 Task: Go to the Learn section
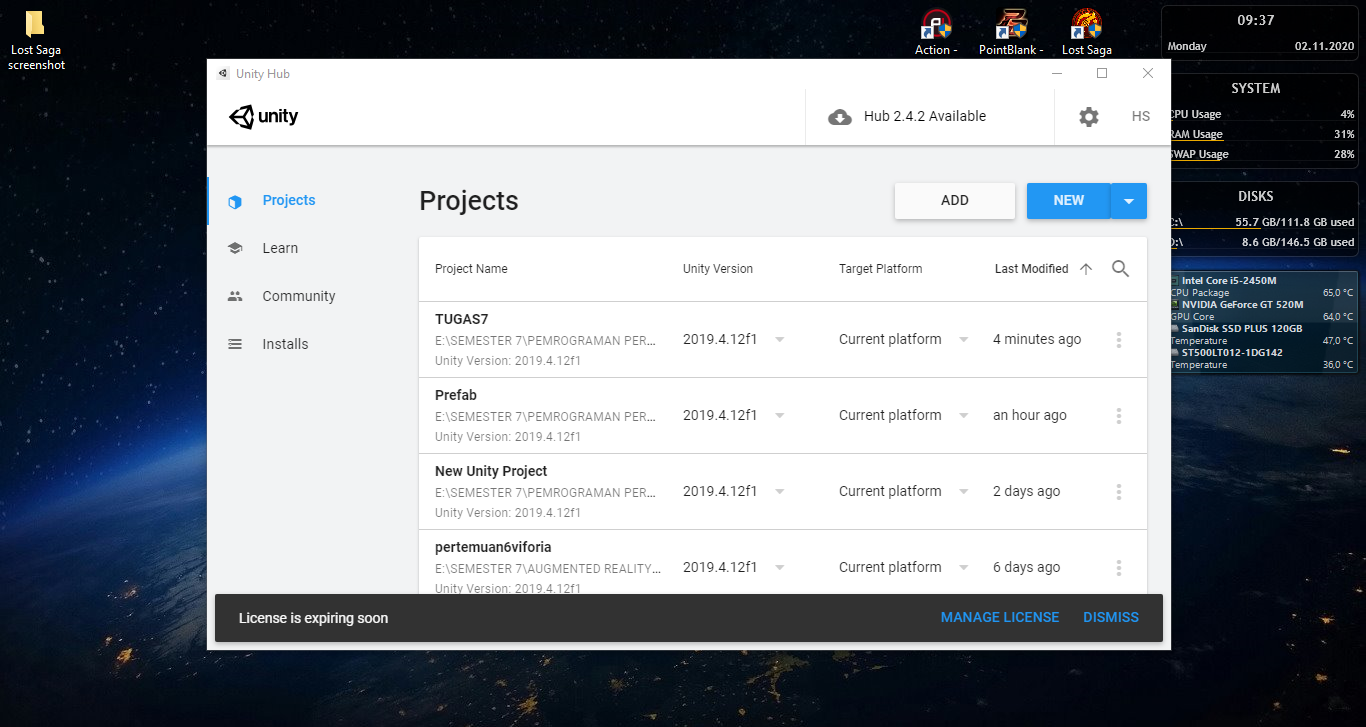click(280, 248)
